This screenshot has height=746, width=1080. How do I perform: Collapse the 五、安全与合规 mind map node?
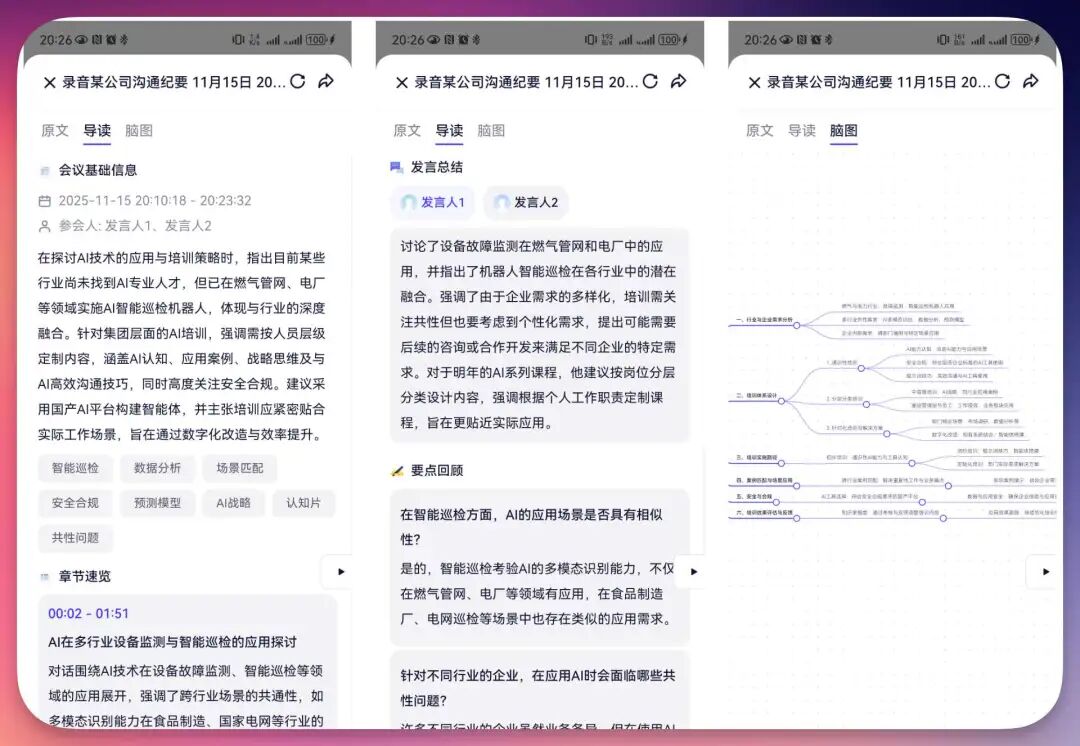click(x=776, y=502)
